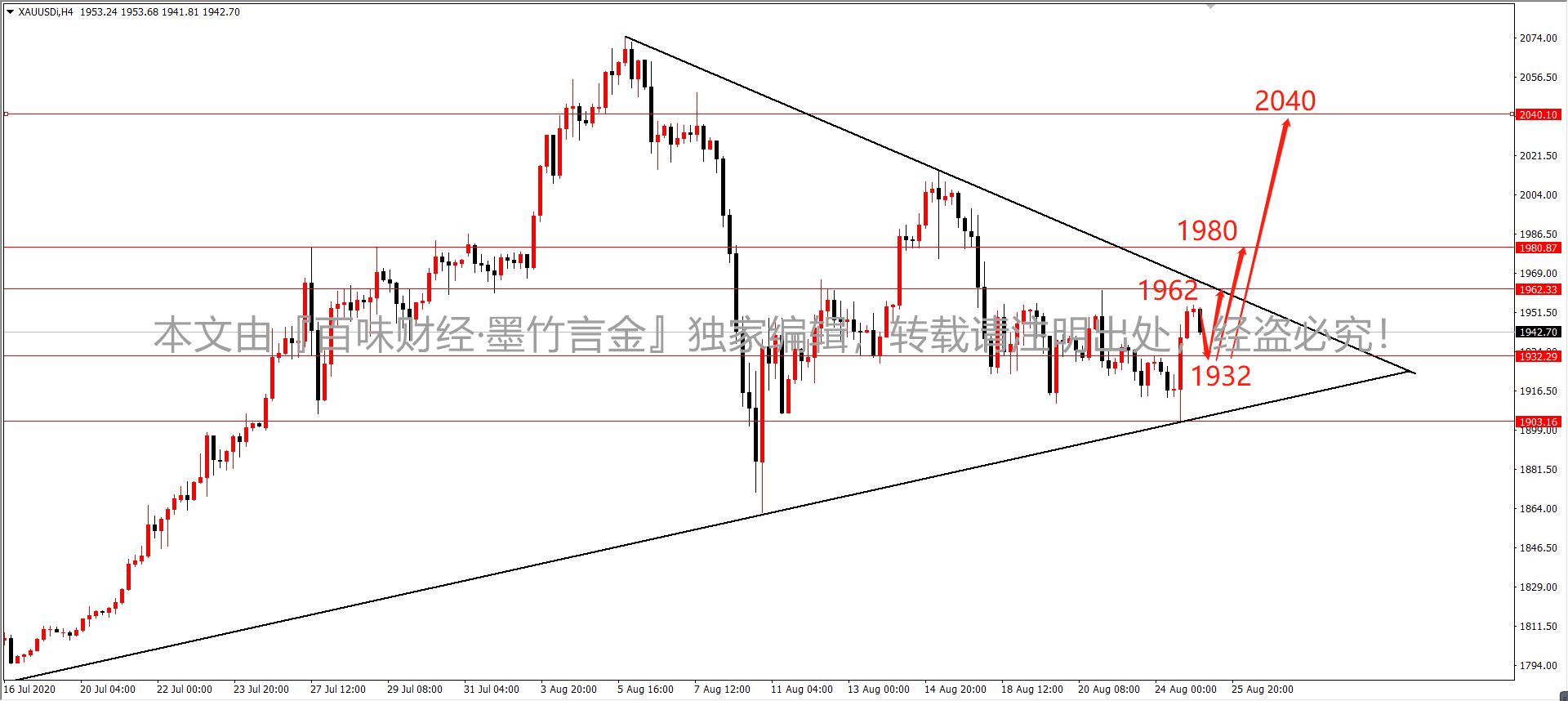Select the 1932.29 red price tag
This screenshot has width=1568, height=701.
click(x=1538, y=357)
